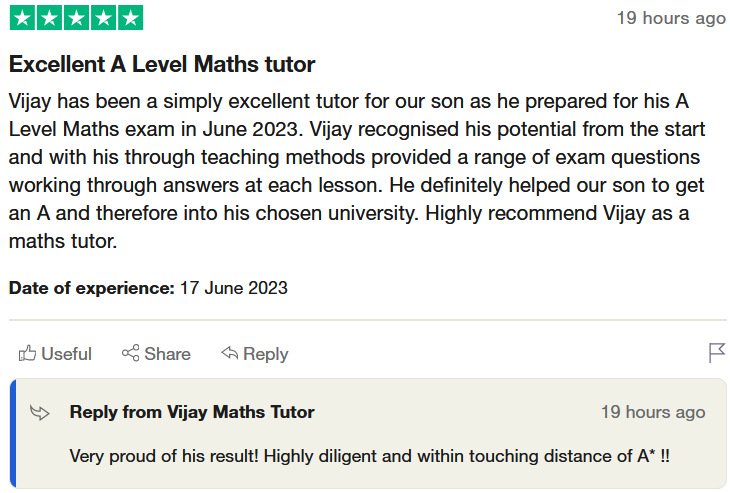This screenshot has height=493, width=730.
Task: Click the fifth green star in the rating
Action: click(x=130, y=18)
